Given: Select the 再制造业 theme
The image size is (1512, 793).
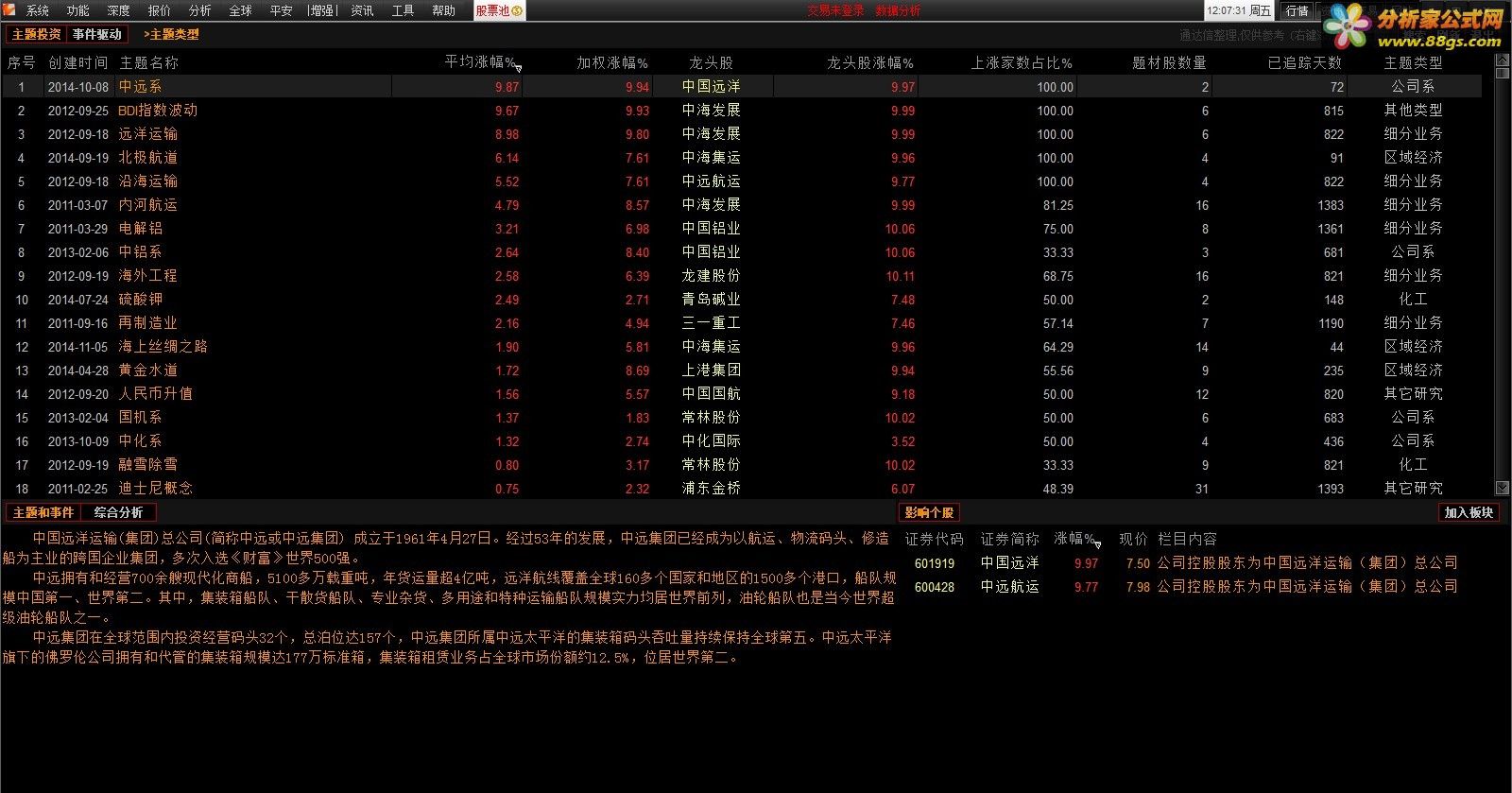Looking at the screenshot, I should click(147, 322).
